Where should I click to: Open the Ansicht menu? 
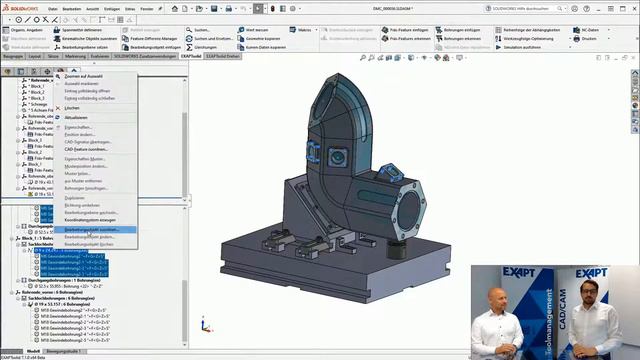click(92, 9)
